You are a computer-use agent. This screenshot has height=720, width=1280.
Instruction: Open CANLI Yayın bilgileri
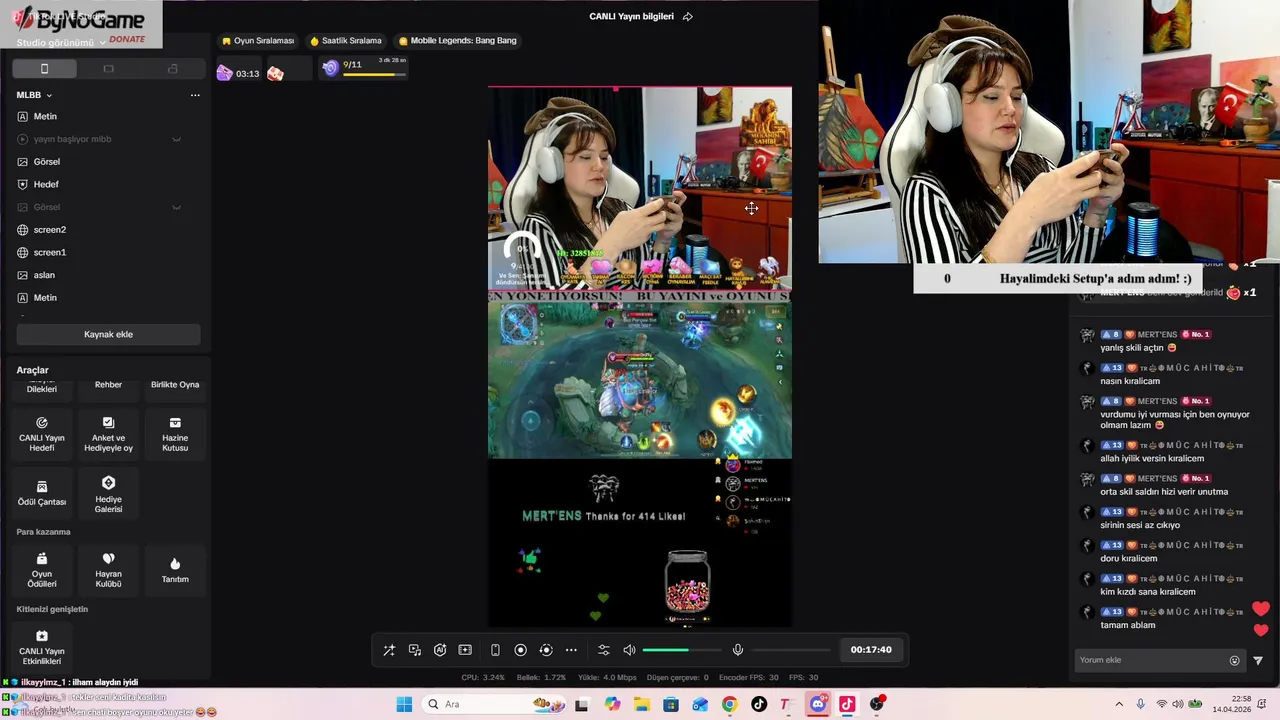click(x=631, y=17)
